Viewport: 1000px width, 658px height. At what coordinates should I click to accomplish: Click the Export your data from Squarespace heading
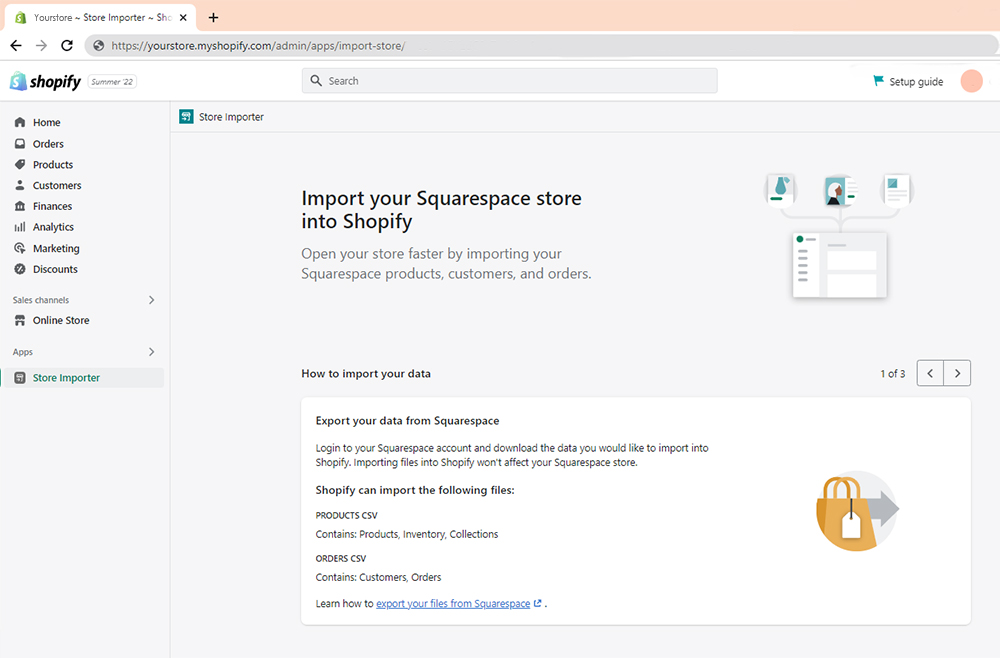408,421
